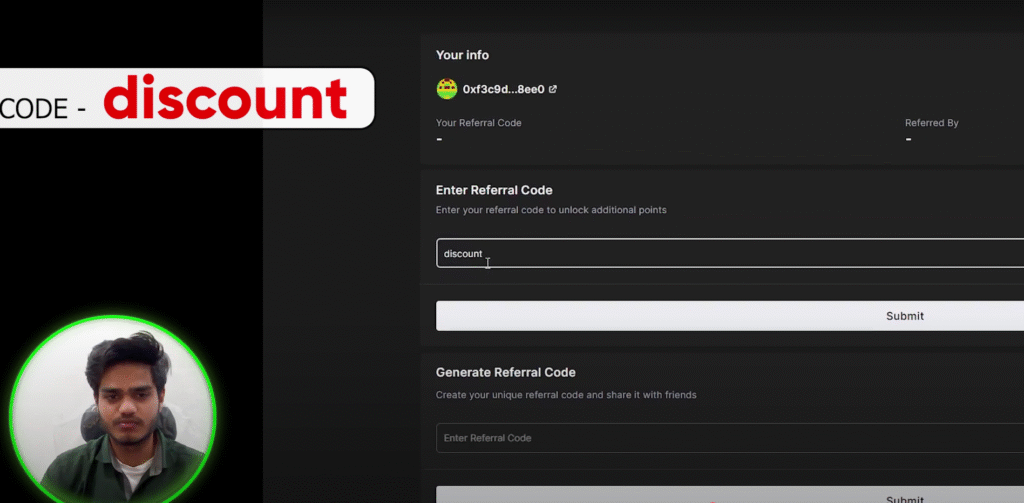The width and height of the screenshot is (1024, 503).
Task: Select the Your Referral Code label
Action: click(x=479, y=123)
